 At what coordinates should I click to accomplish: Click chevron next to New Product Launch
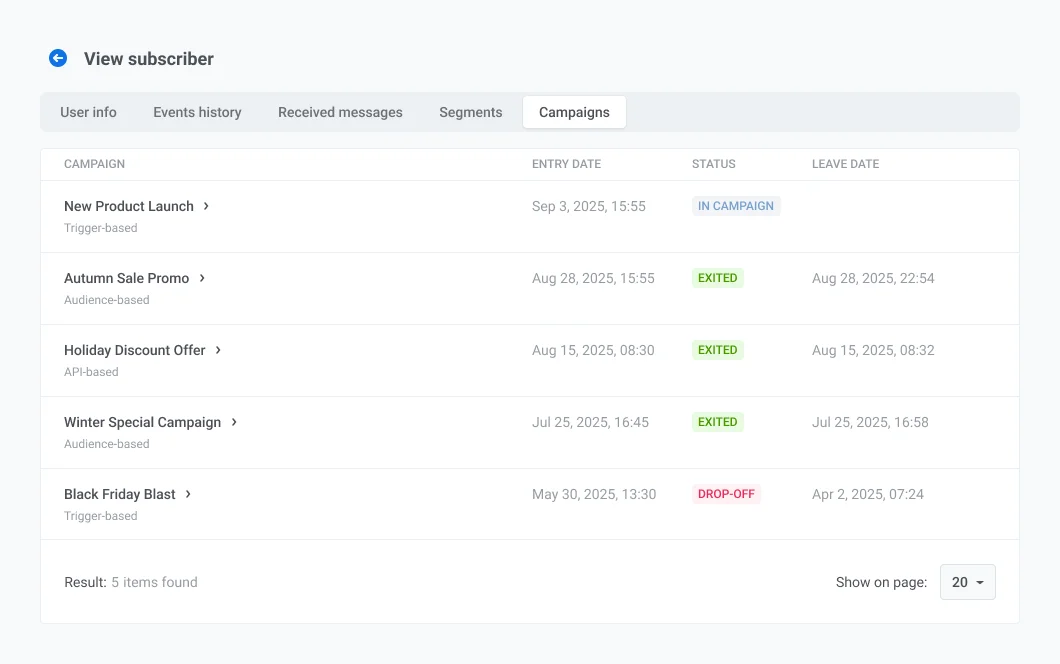pyautogui.click(x=206, y=206)
